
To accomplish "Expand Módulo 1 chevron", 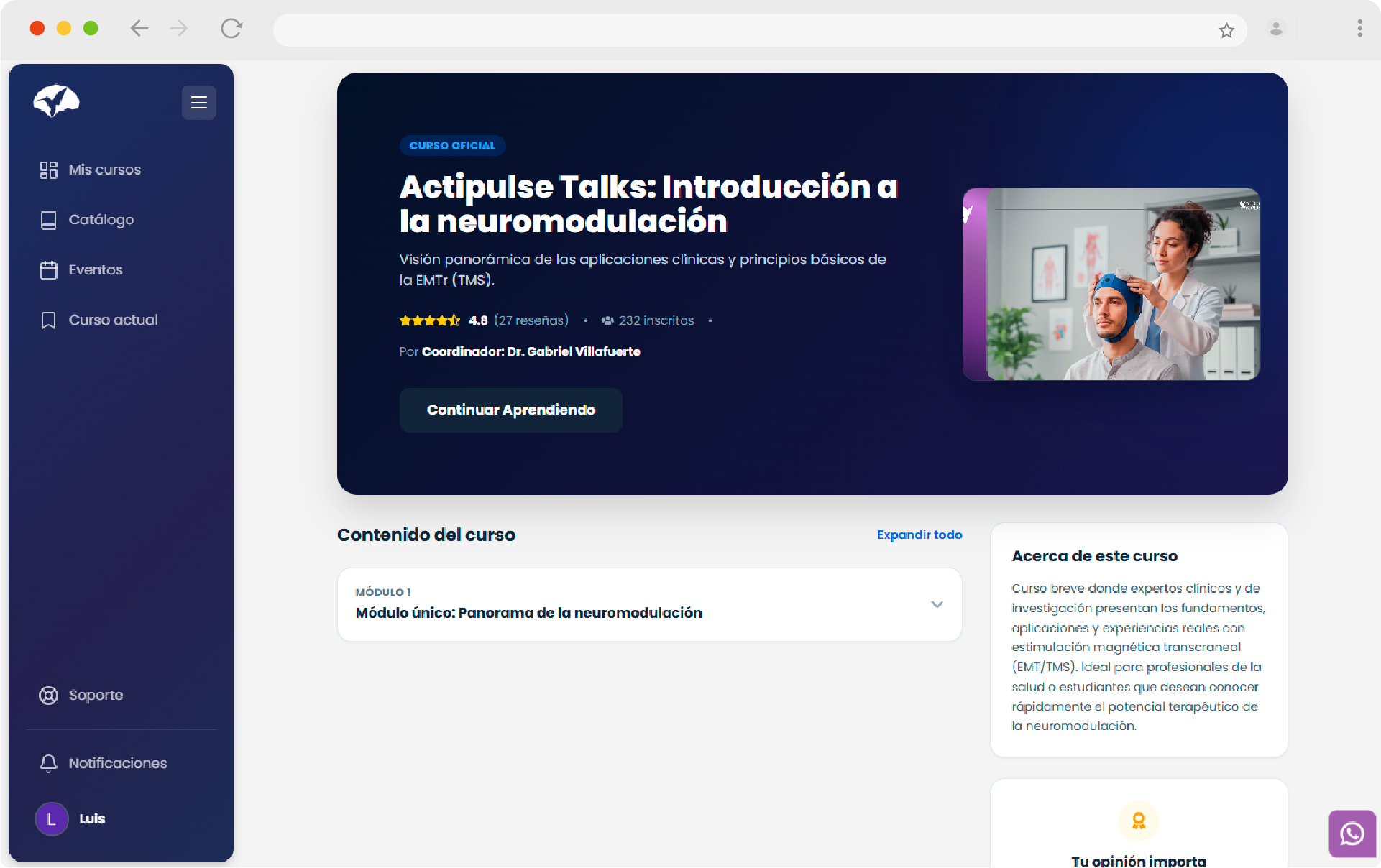I will [937, 604].
